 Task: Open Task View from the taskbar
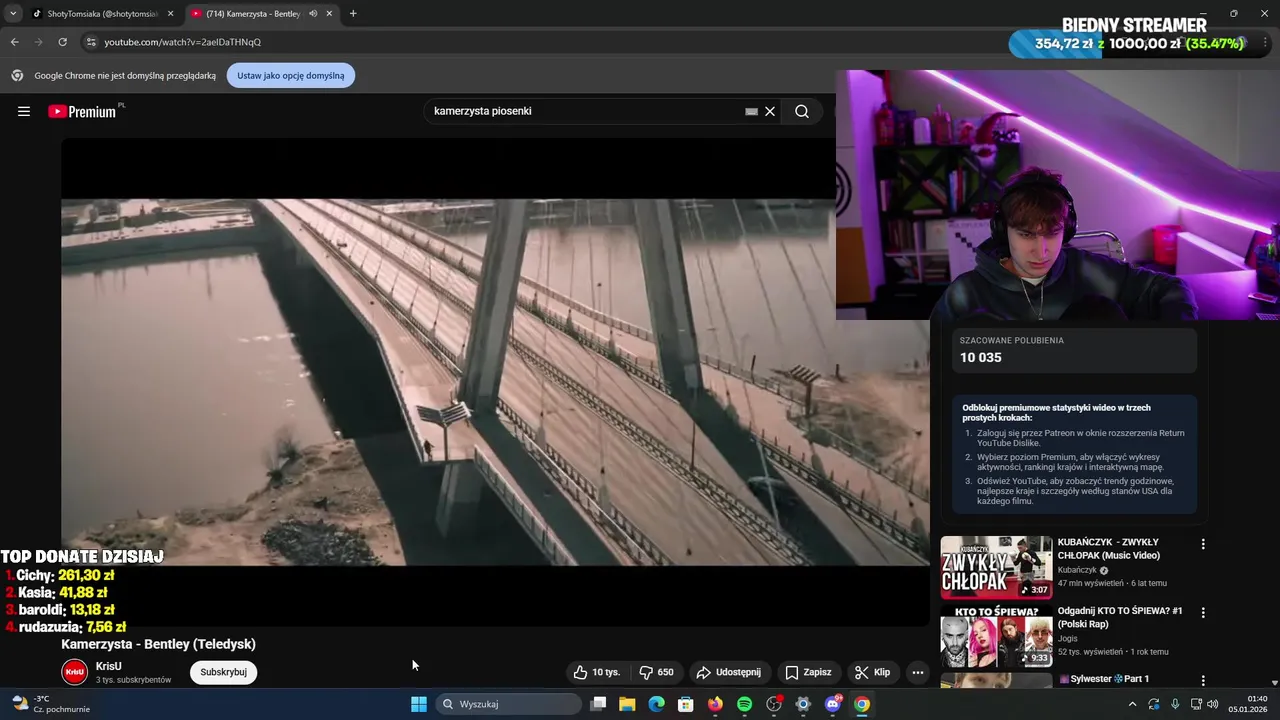(598, 704)
